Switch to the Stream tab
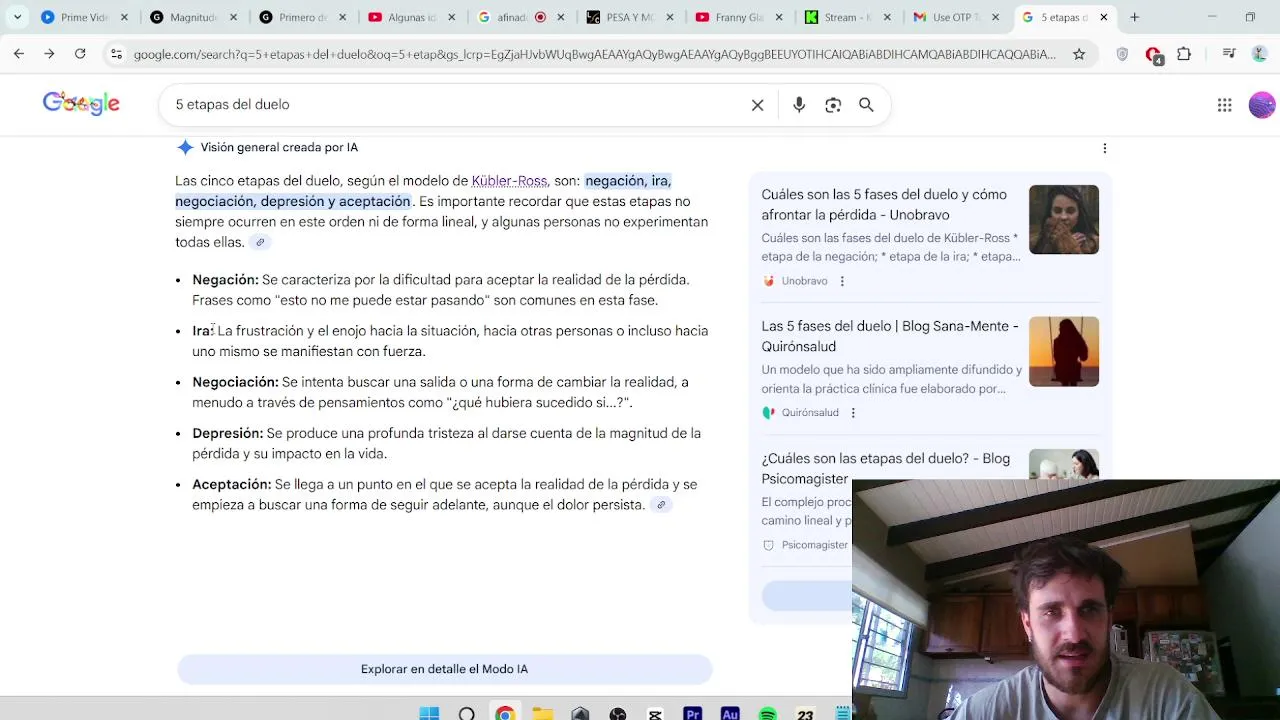 (848, 17)
